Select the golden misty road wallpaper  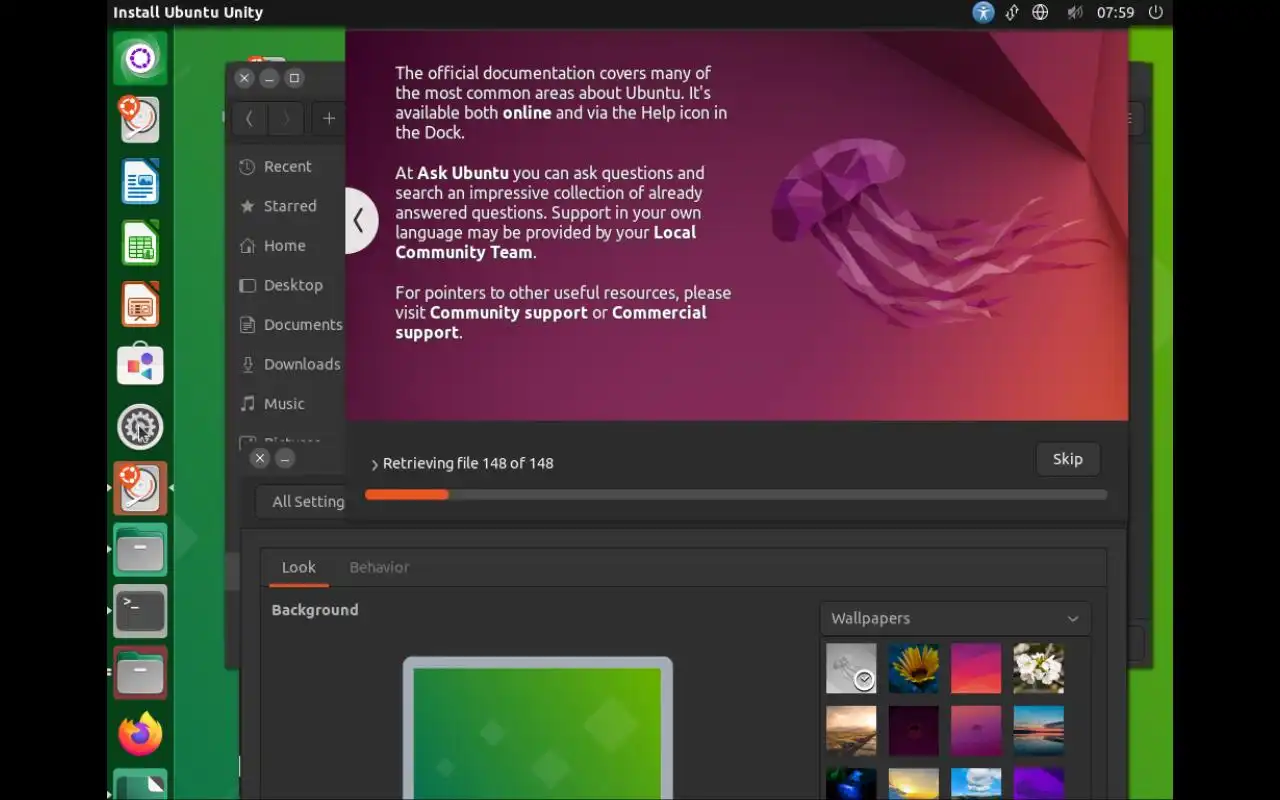coord(851,731)
